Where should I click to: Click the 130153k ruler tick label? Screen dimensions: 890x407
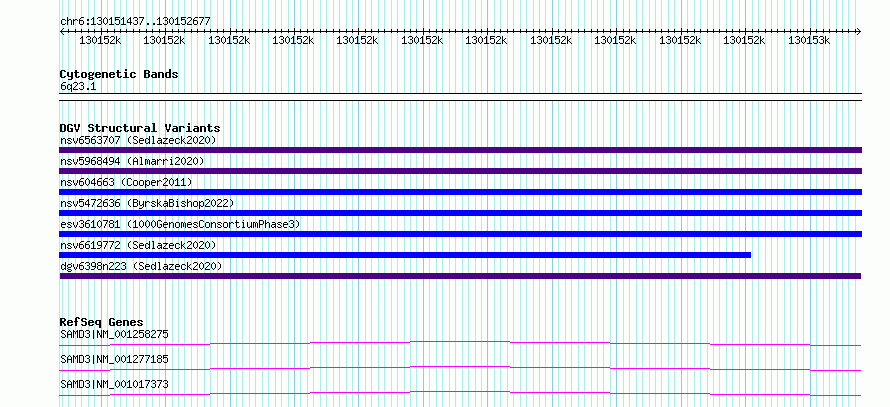(809, 40)
